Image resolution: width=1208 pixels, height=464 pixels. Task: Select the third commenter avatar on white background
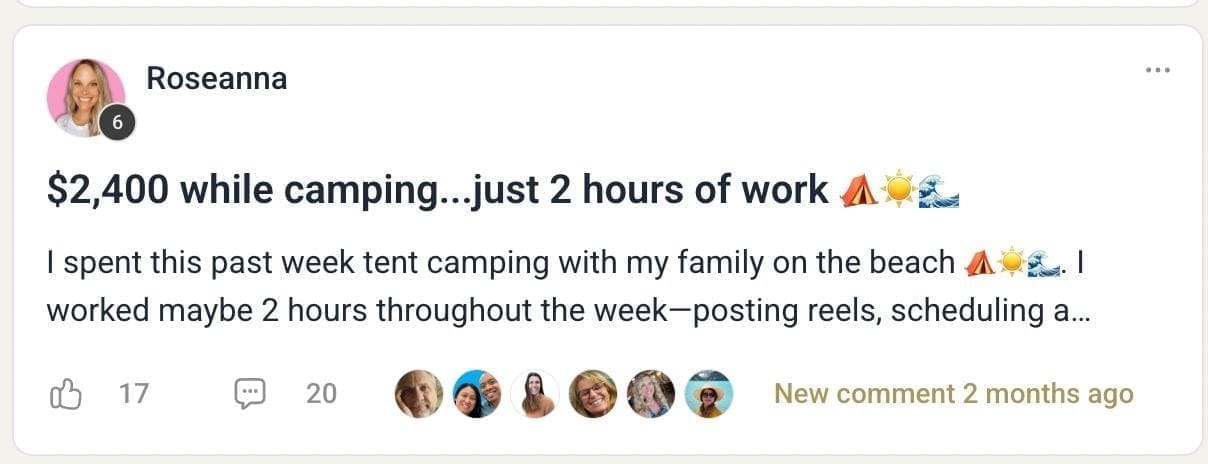[535, 394]
